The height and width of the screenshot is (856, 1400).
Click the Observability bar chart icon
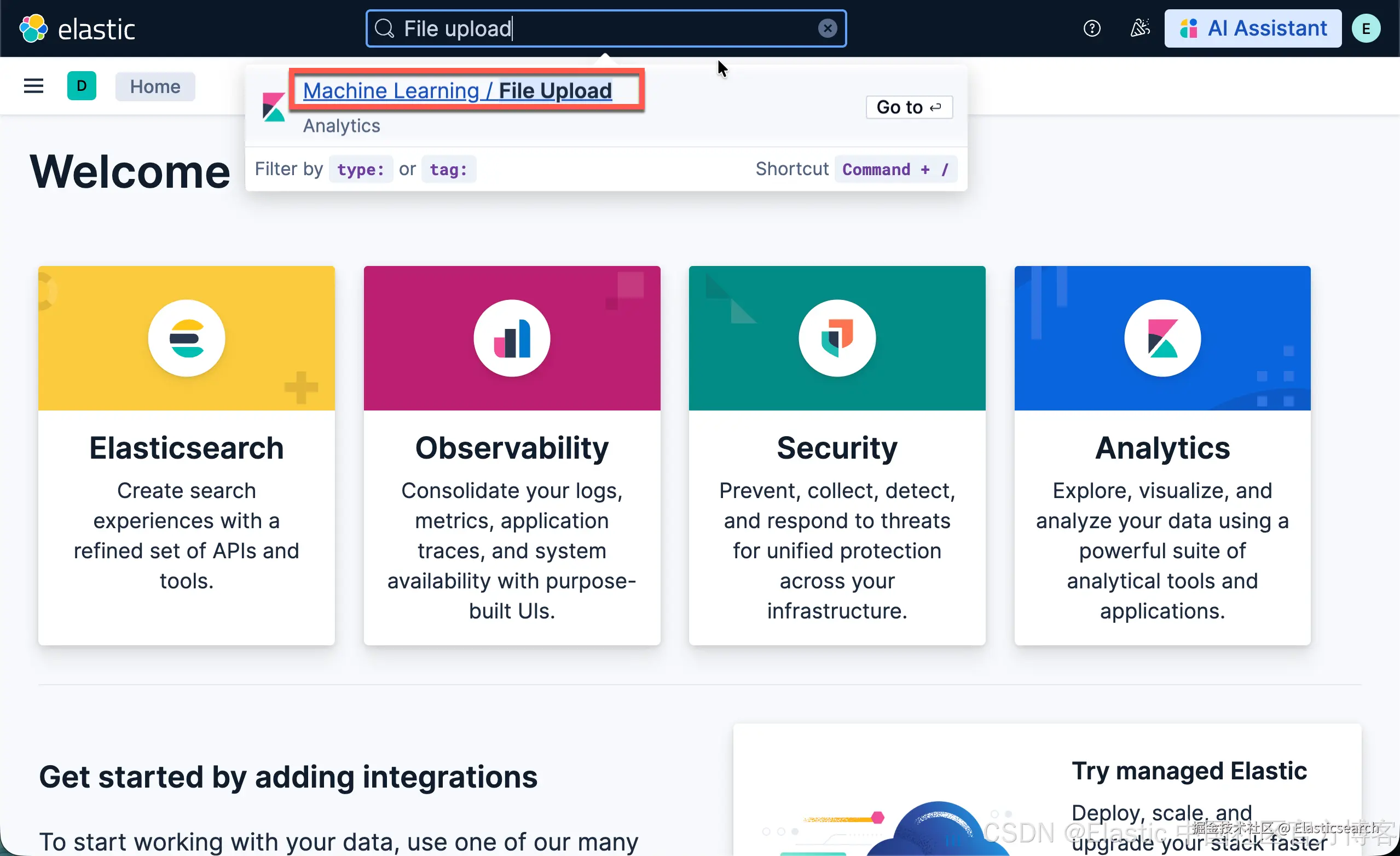click(x=511, y=339)
